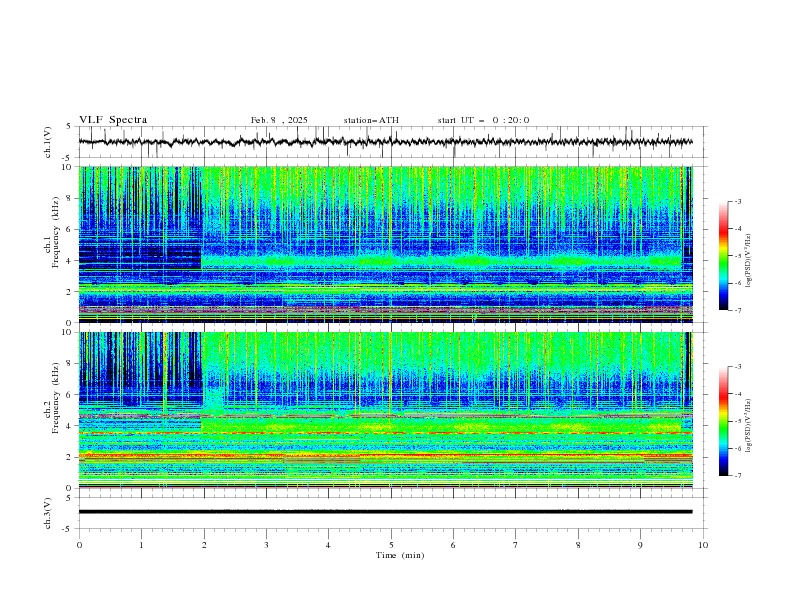Click the 'VLF Spectra' title text

click(113, 120)
